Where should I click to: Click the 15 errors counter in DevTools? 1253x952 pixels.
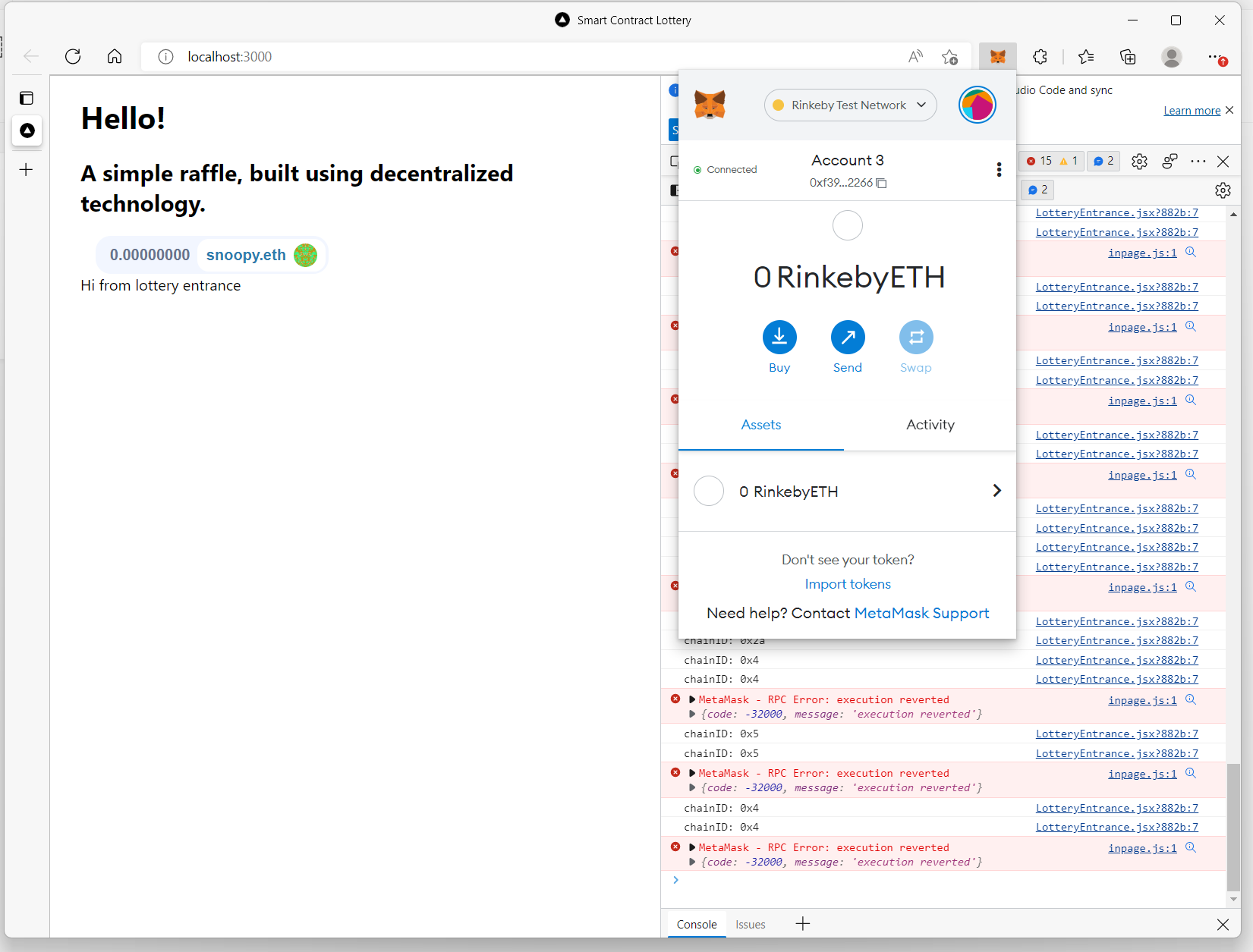(1039, 161)
